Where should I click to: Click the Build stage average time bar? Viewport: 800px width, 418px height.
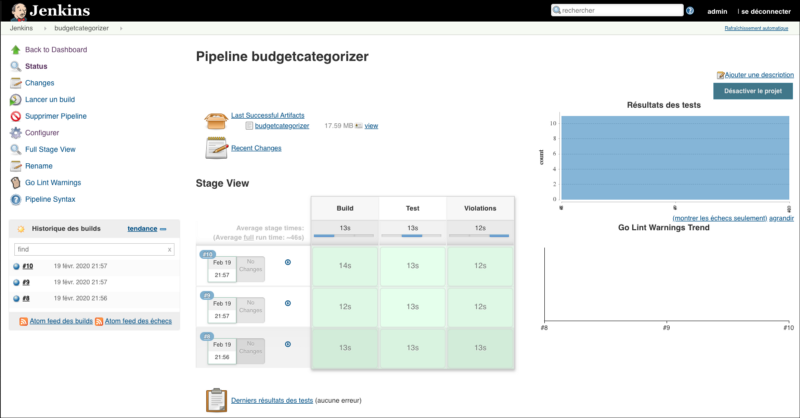coord(344,236)
